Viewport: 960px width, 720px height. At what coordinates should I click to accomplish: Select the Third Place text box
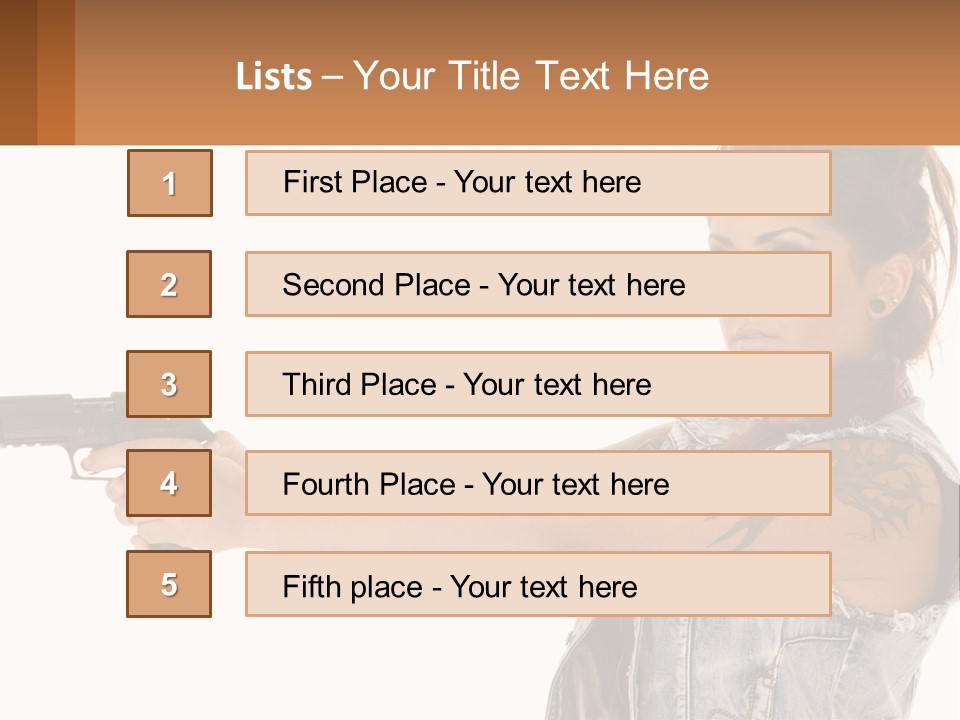point(538,384)
